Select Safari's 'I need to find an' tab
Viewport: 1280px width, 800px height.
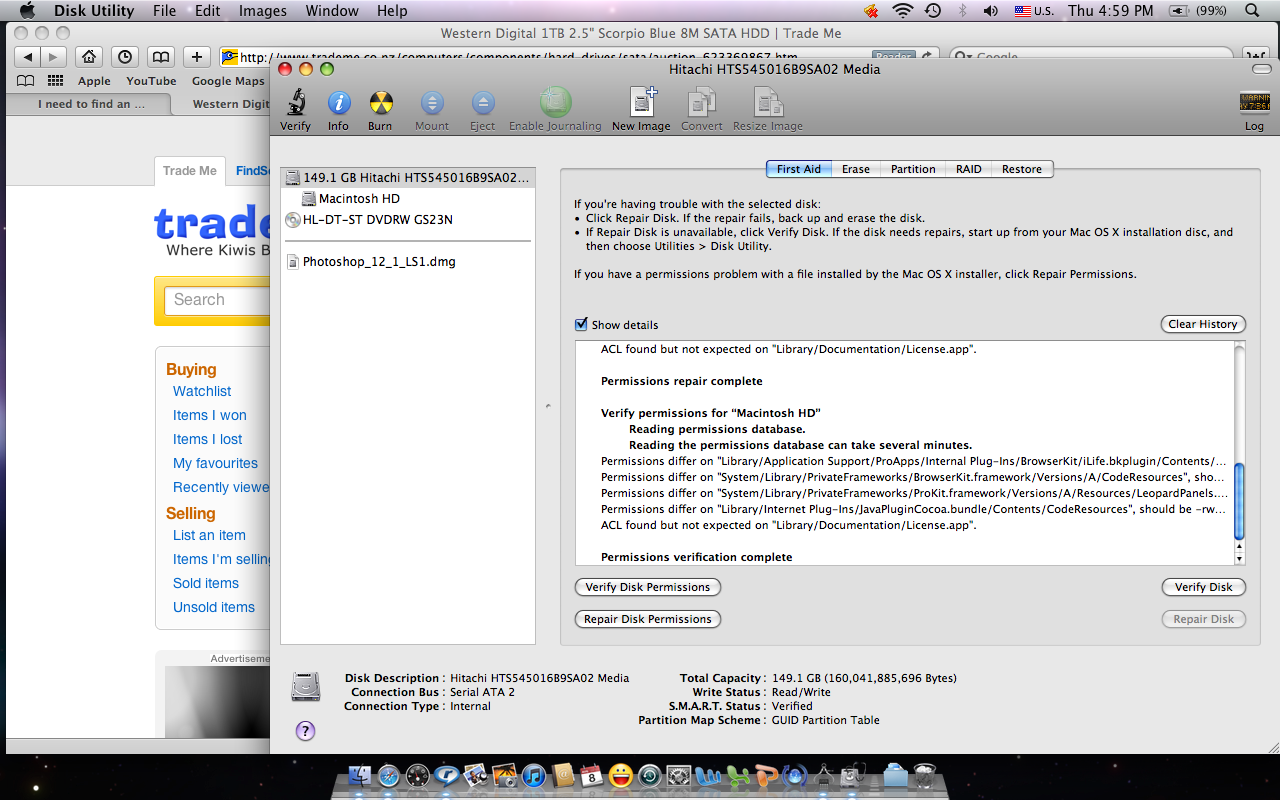pyautogui.click(x=88, y=104)
